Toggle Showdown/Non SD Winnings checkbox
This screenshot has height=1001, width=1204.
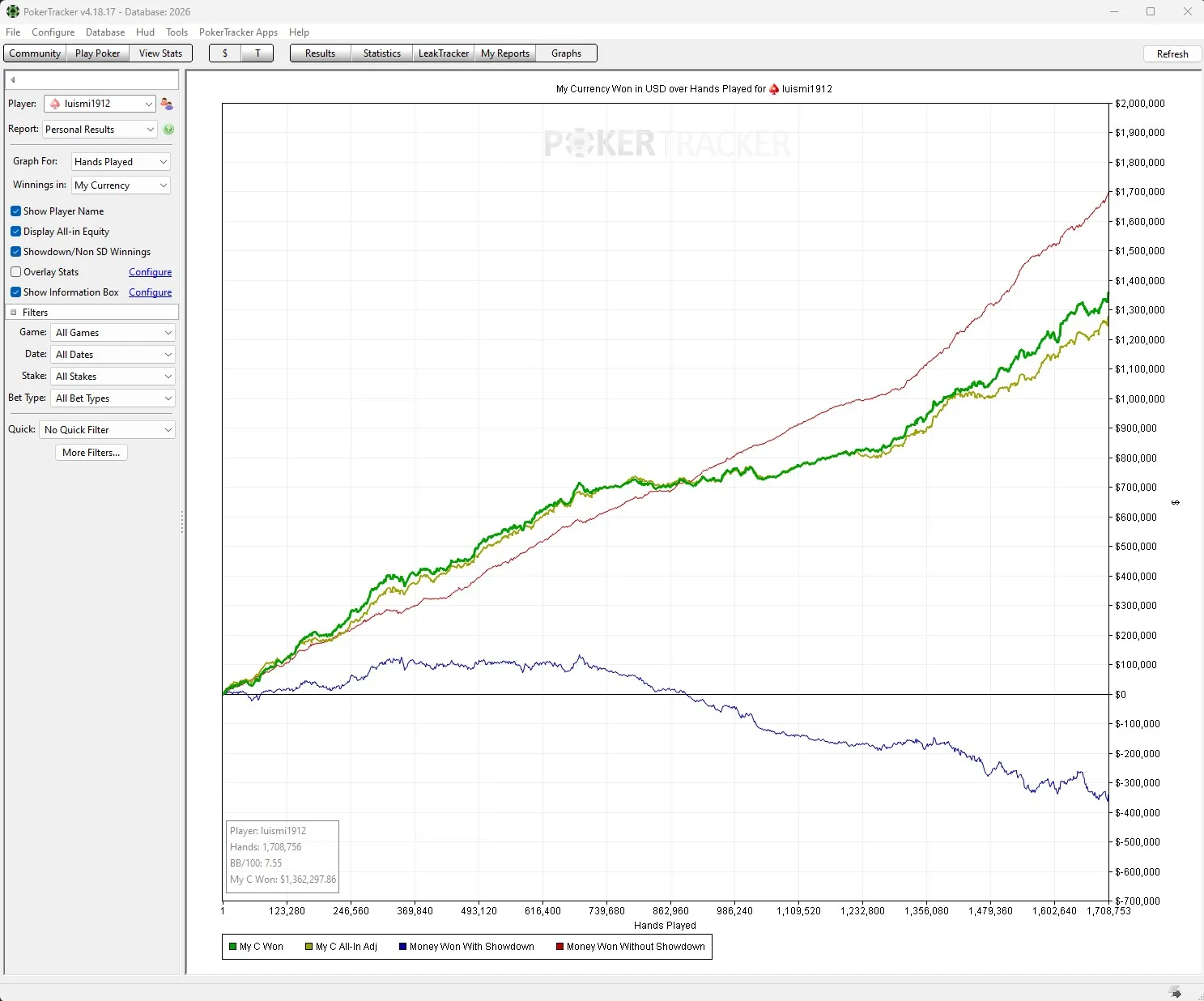point(15,252)
